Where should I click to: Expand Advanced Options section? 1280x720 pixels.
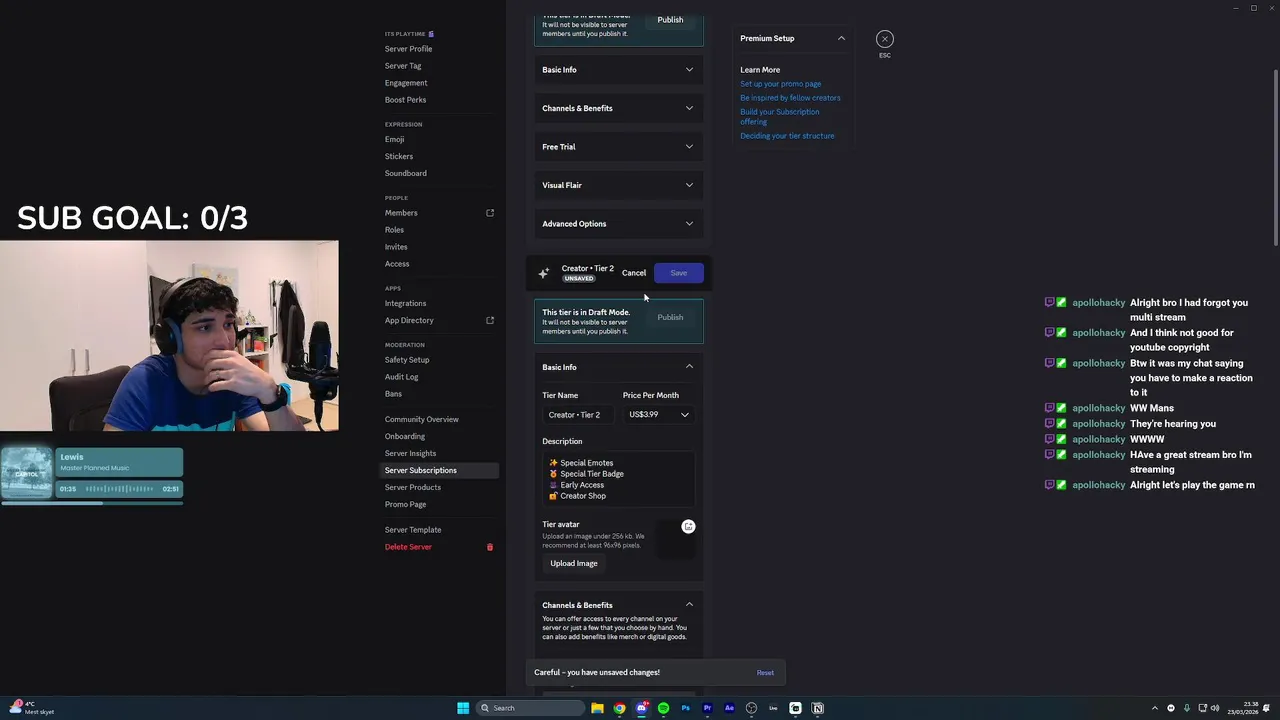click(x=618, y=224)
